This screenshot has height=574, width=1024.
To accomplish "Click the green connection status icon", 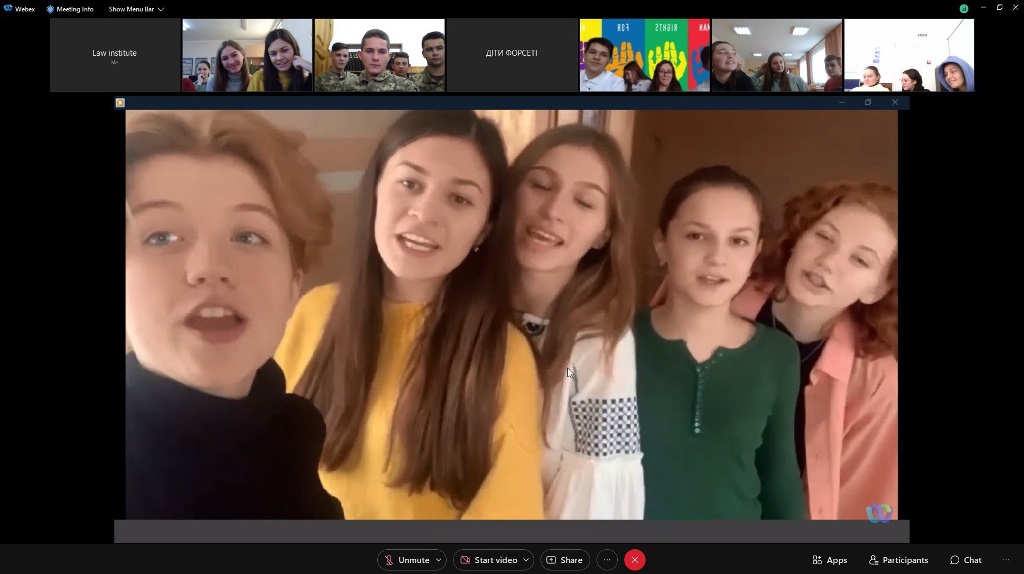I will [x=964, y=8].
